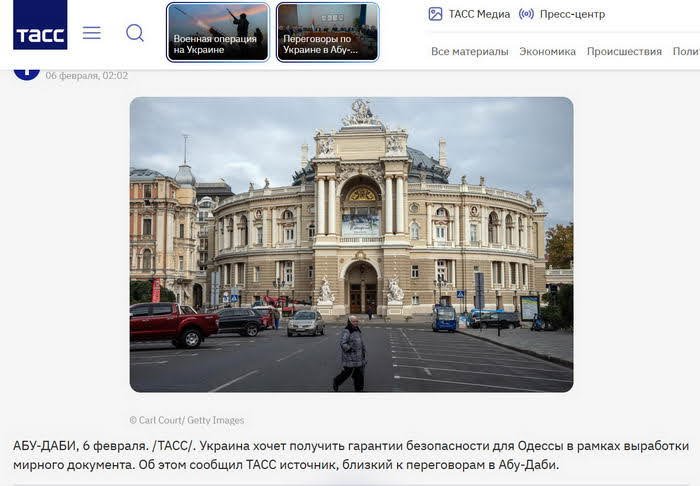The image size is (700, 486).
Task: Select the Экономика section
Action: (x=547, y=52)
